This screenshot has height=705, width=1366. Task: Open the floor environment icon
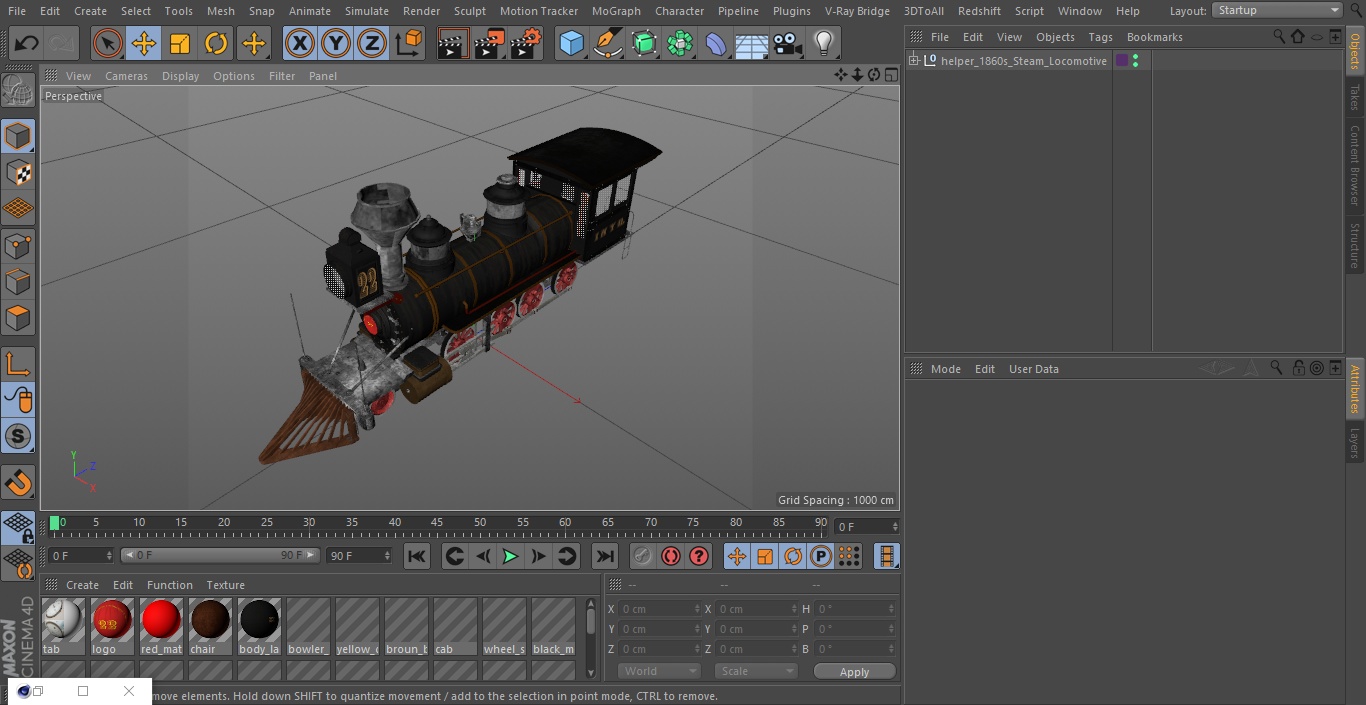coord(751,43)
